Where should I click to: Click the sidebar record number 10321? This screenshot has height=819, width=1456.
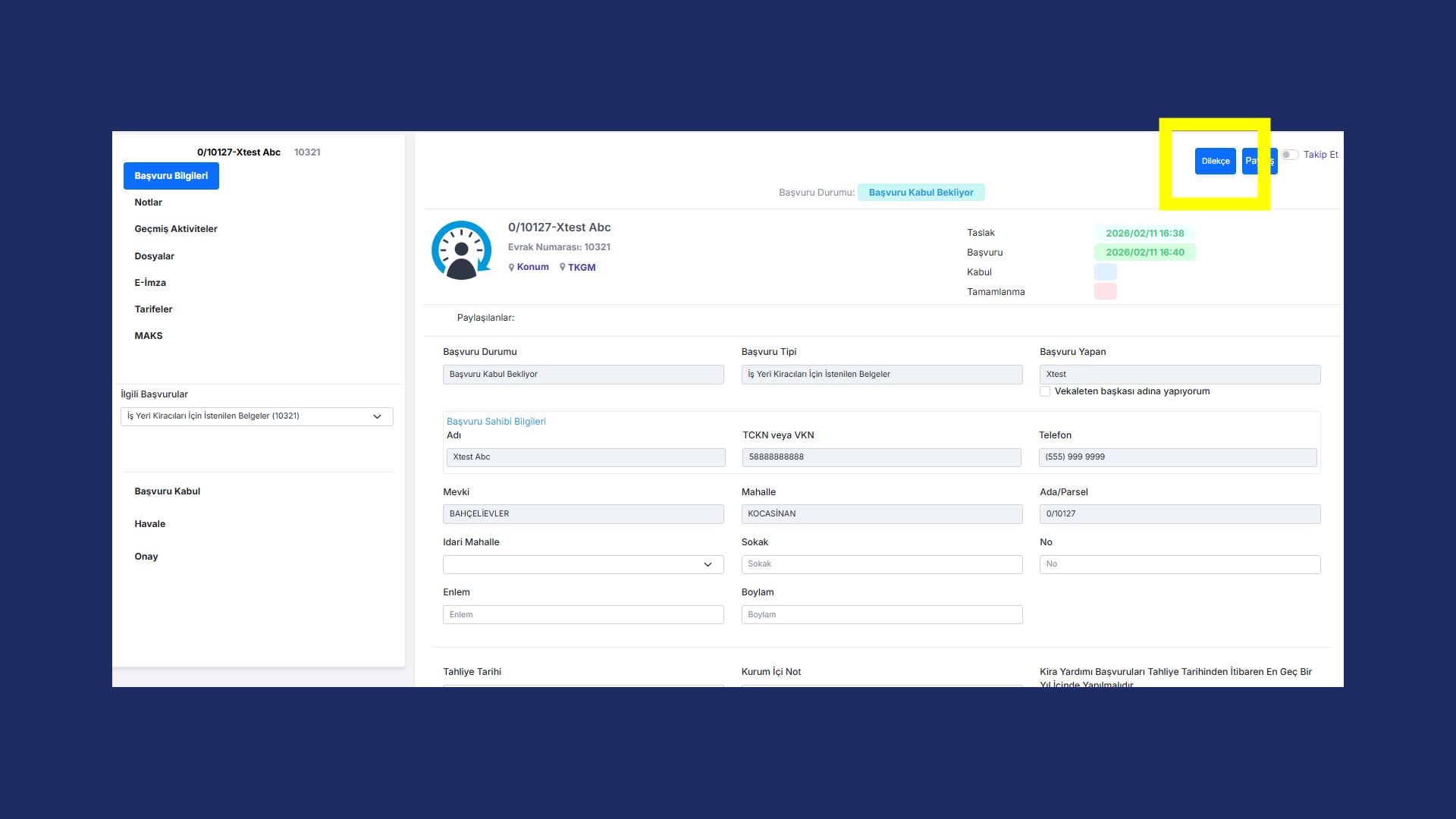pyautogui.click(x=307, y=152)
